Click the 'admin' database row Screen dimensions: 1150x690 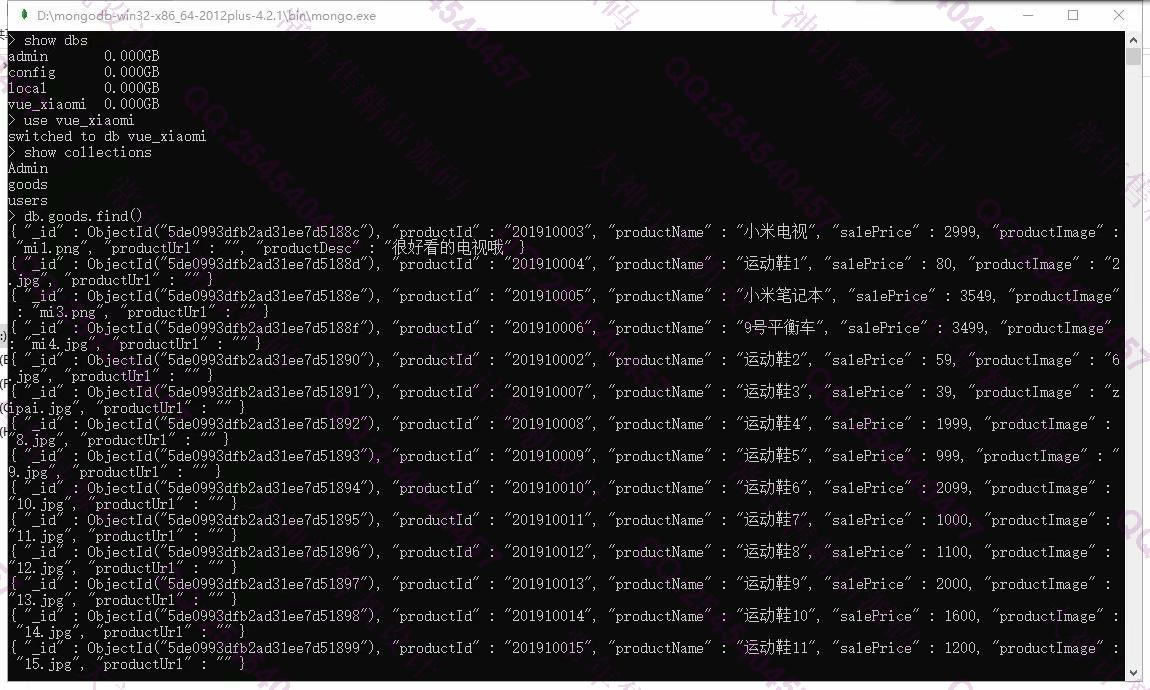[x=84, y=56]
